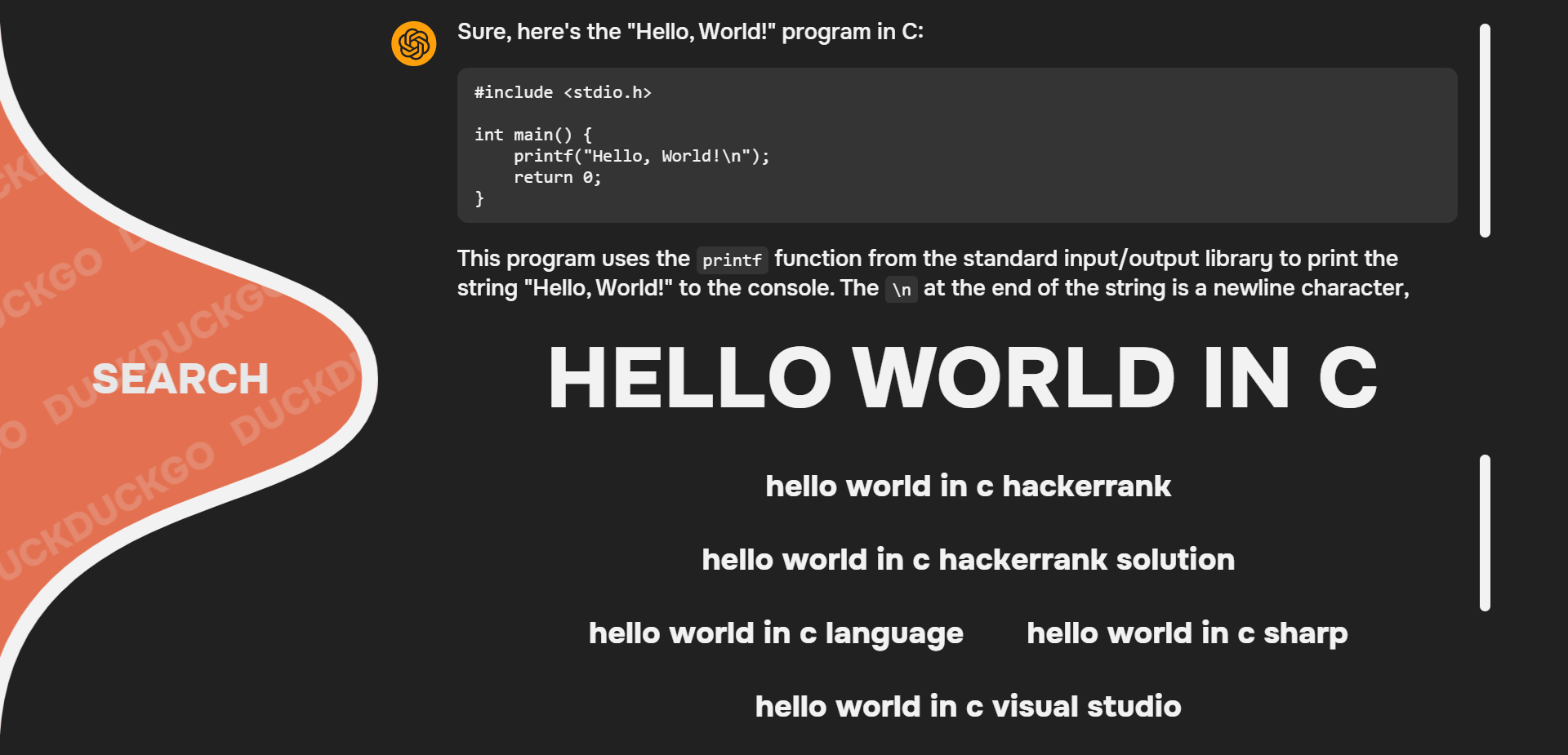
Task: Click the chat answer scrollbar
Action: tap(1485, 131)
